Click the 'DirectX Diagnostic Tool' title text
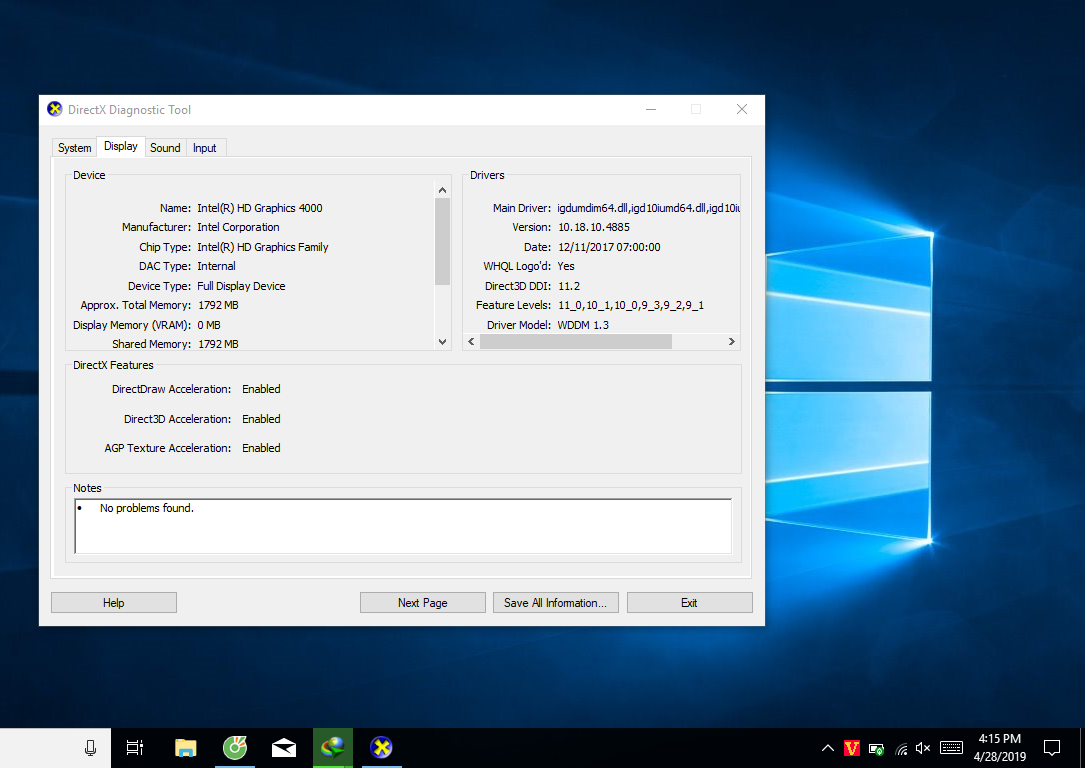The height and width of the screenshot is (768, 1085). [x=129, y=110]
